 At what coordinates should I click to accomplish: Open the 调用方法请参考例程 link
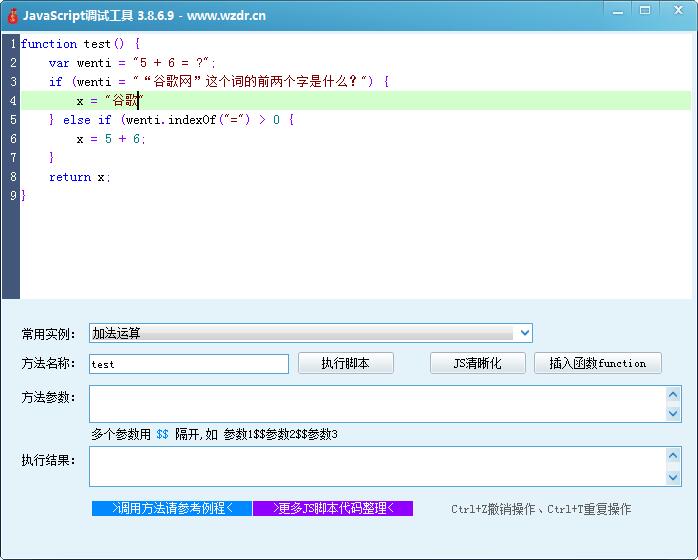click(x=172, y=508)
